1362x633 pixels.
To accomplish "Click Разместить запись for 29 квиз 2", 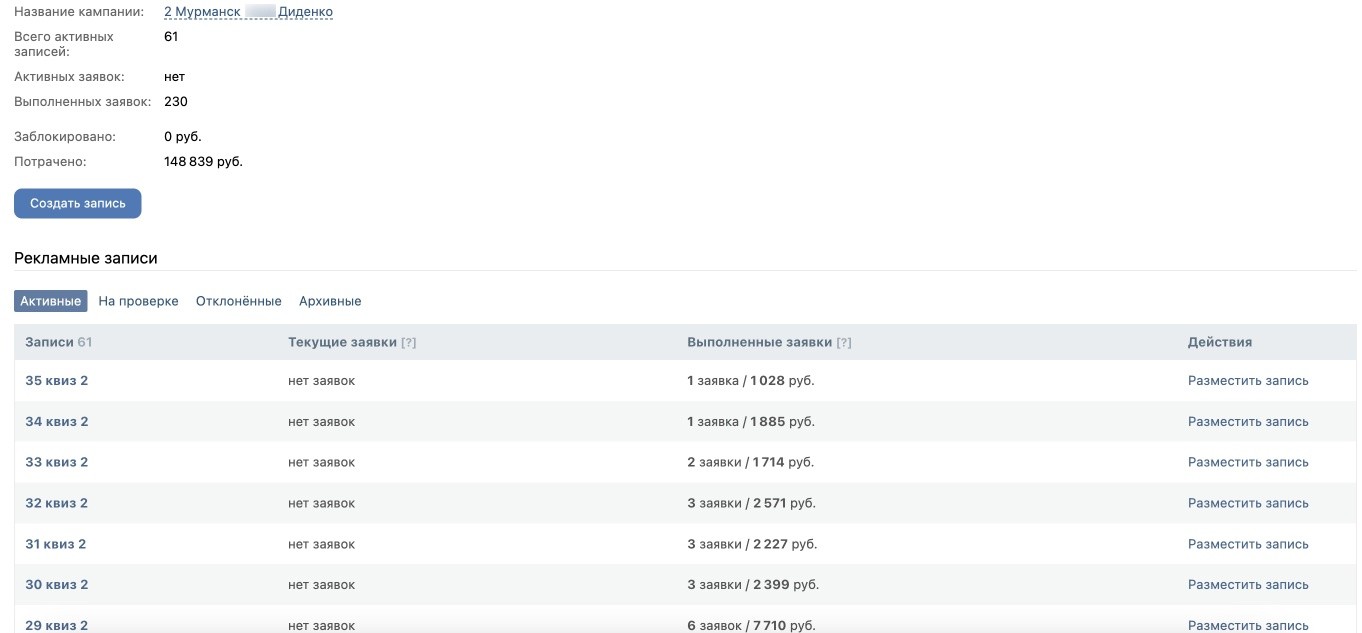I will tap(1248, 626).
